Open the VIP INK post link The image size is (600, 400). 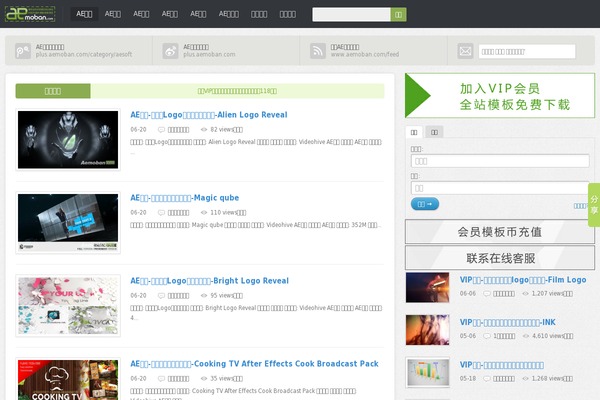(x=508, y=323)
